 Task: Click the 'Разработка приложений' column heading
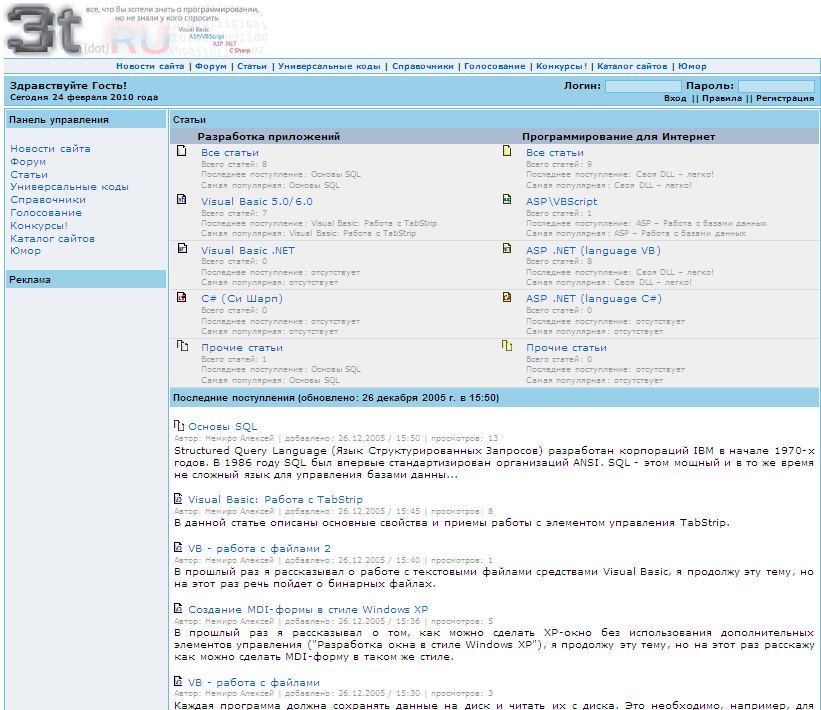(269, 137)
